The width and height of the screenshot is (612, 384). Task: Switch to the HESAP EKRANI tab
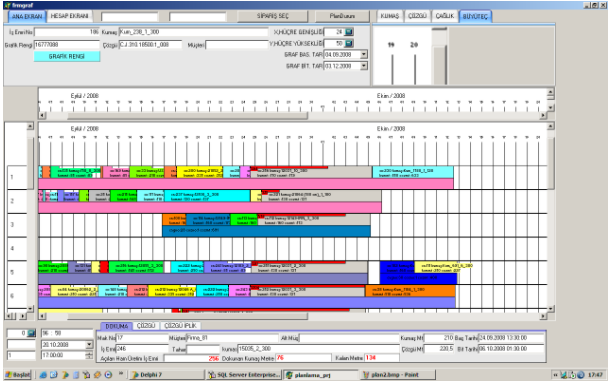69,16
